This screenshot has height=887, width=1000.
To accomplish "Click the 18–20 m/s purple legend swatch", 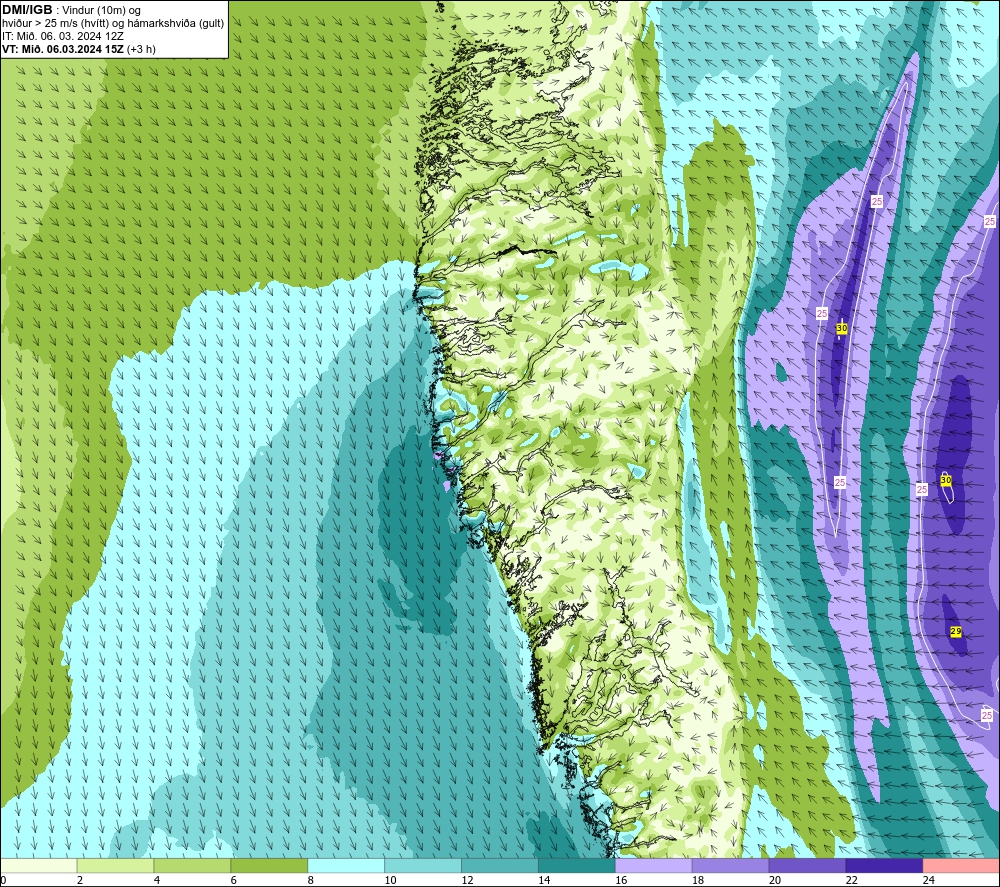I will 730,866.
